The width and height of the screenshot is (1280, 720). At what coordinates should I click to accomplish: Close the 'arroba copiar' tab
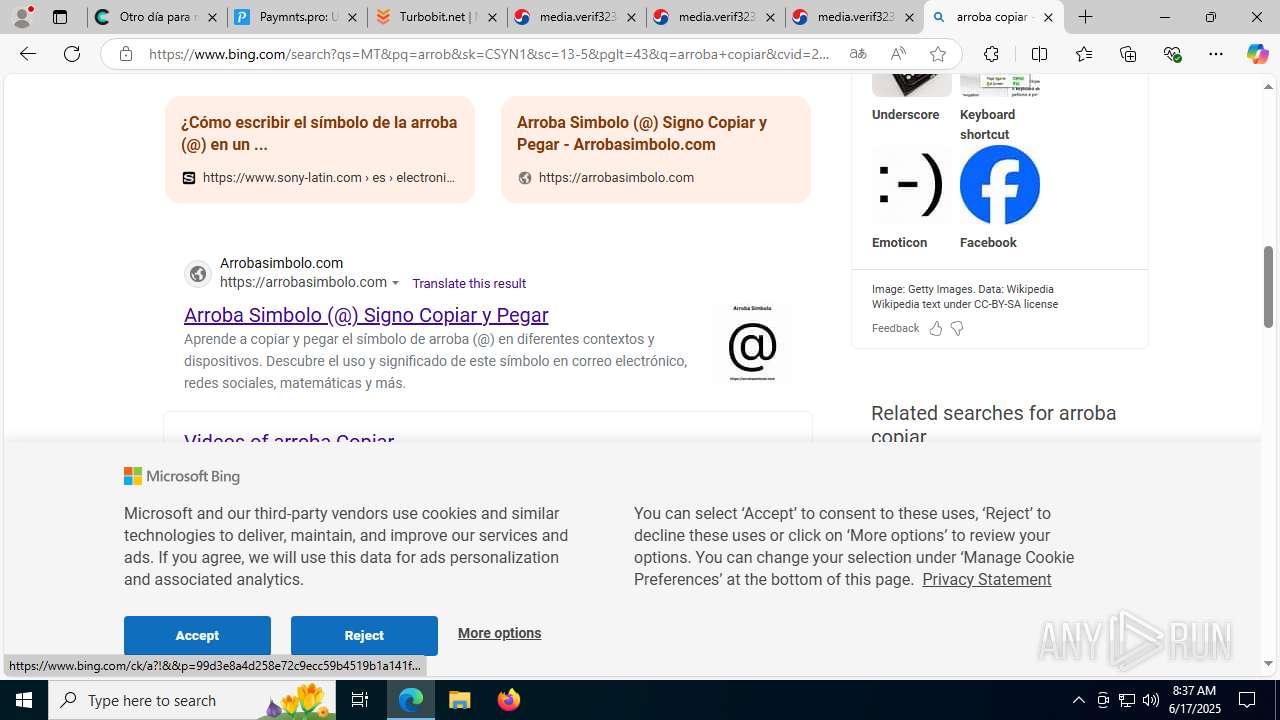[1048, 17]
